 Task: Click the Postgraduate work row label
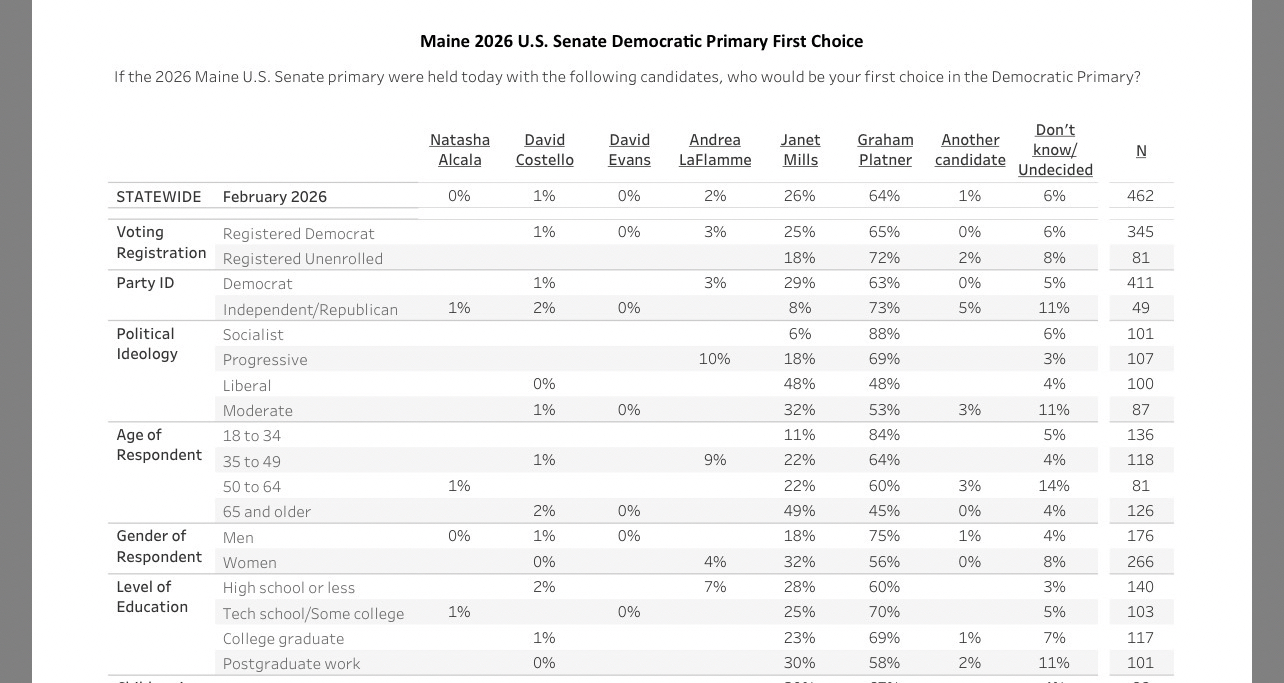point(291,664)
